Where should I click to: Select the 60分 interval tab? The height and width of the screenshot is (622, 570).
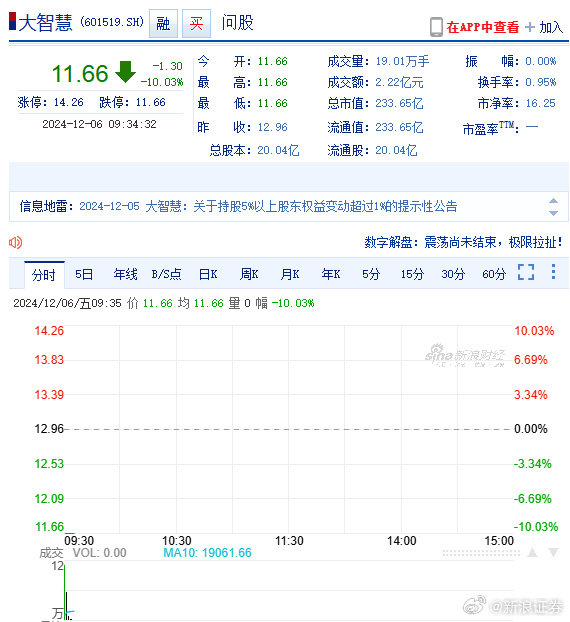tap(494, 274)
